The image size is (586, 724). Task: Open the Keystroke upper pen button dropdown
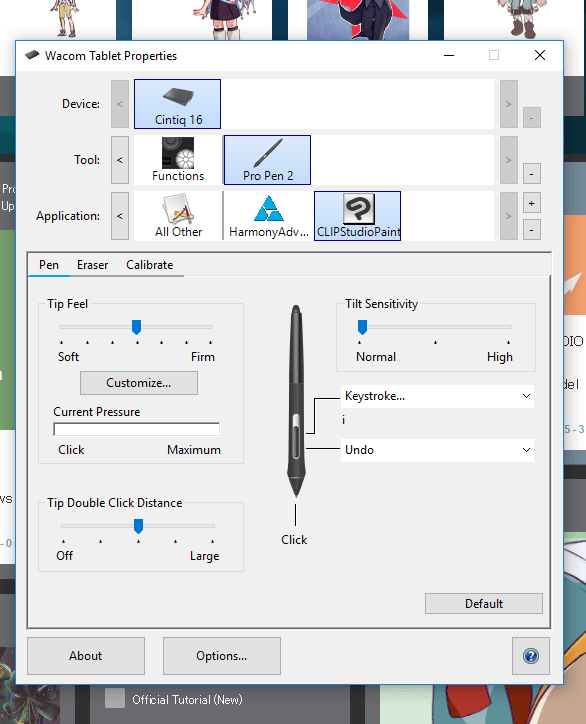[x=437, y=396]
